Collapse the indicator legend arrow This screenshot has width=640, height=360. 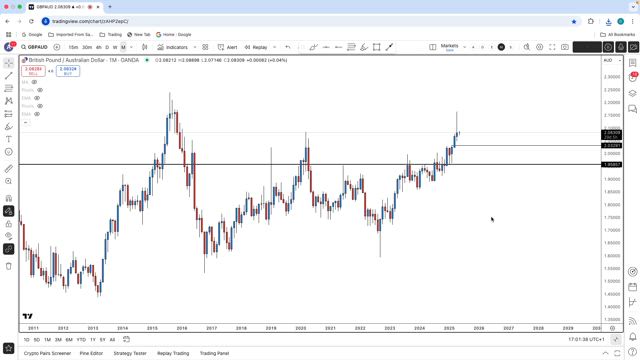coord(26,122)
